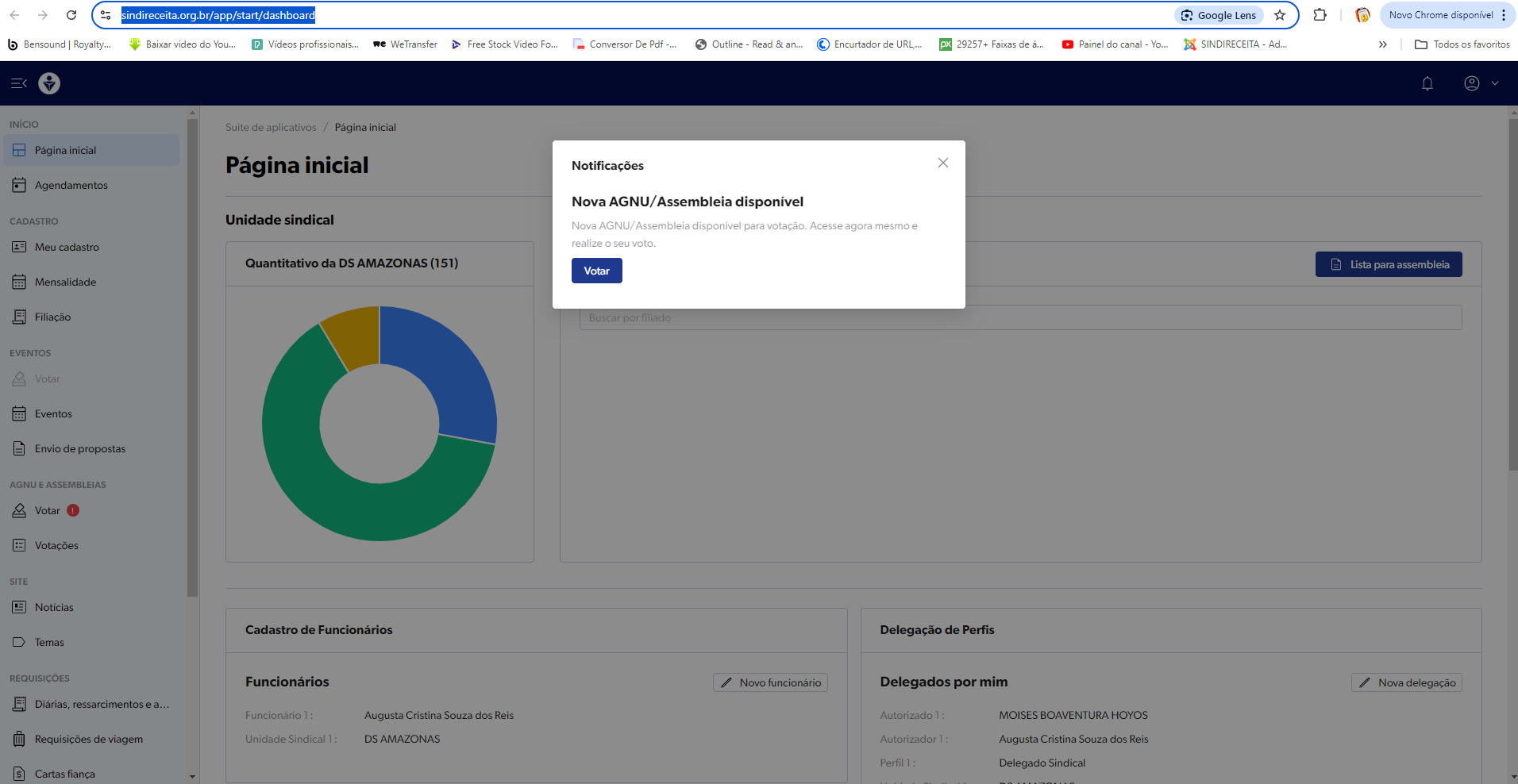The width and height of the screenshot is (1518, 784).
Task: Click the Mensalidade calendar icon
Action: tap(19, 282)
